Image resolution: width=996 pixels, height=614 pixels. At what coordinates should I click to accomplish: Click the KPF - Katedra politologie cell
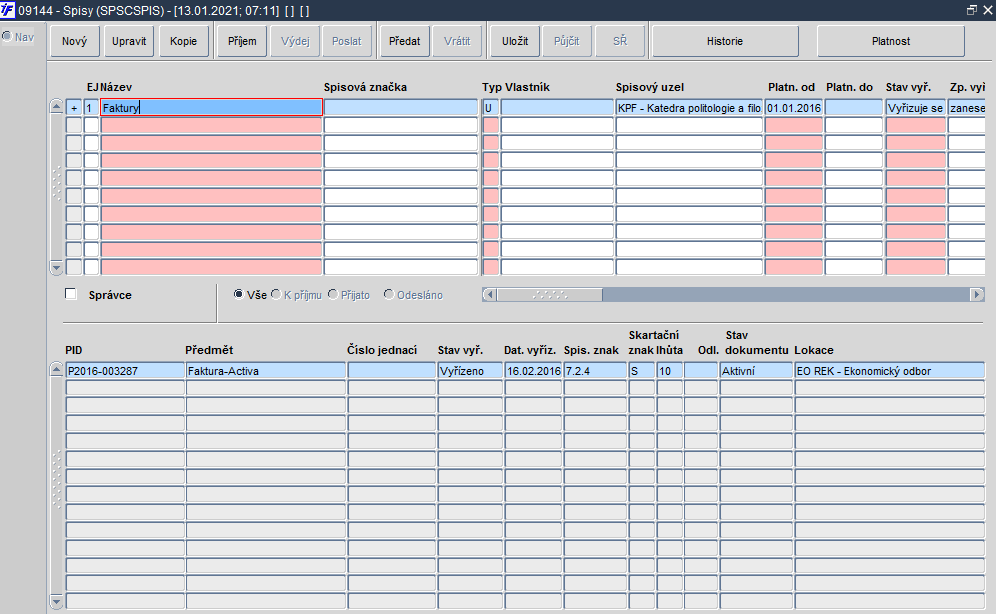pos(689,108)
